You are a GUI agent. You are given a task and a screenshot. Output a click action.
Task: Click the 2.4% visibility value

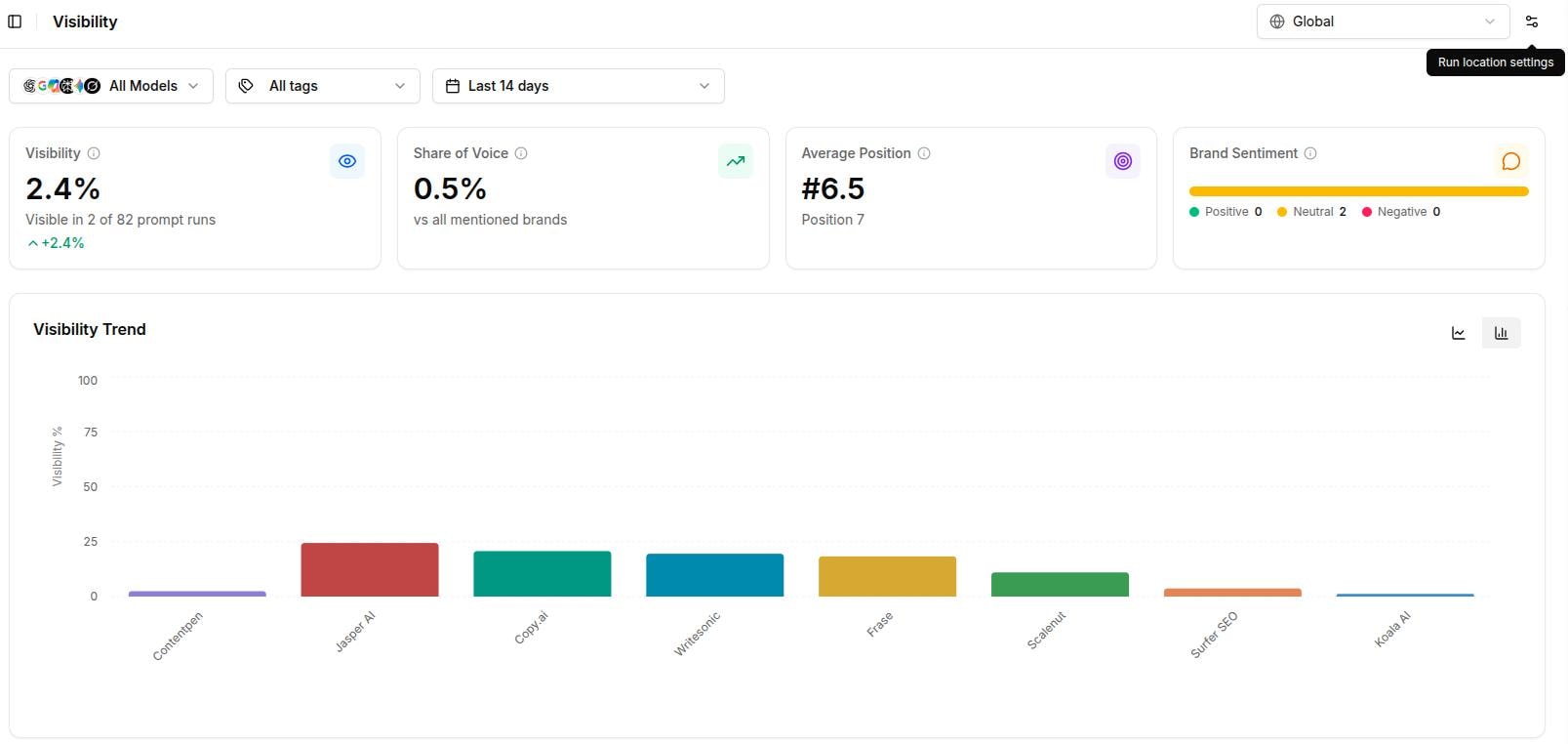(x=62, y=188)
